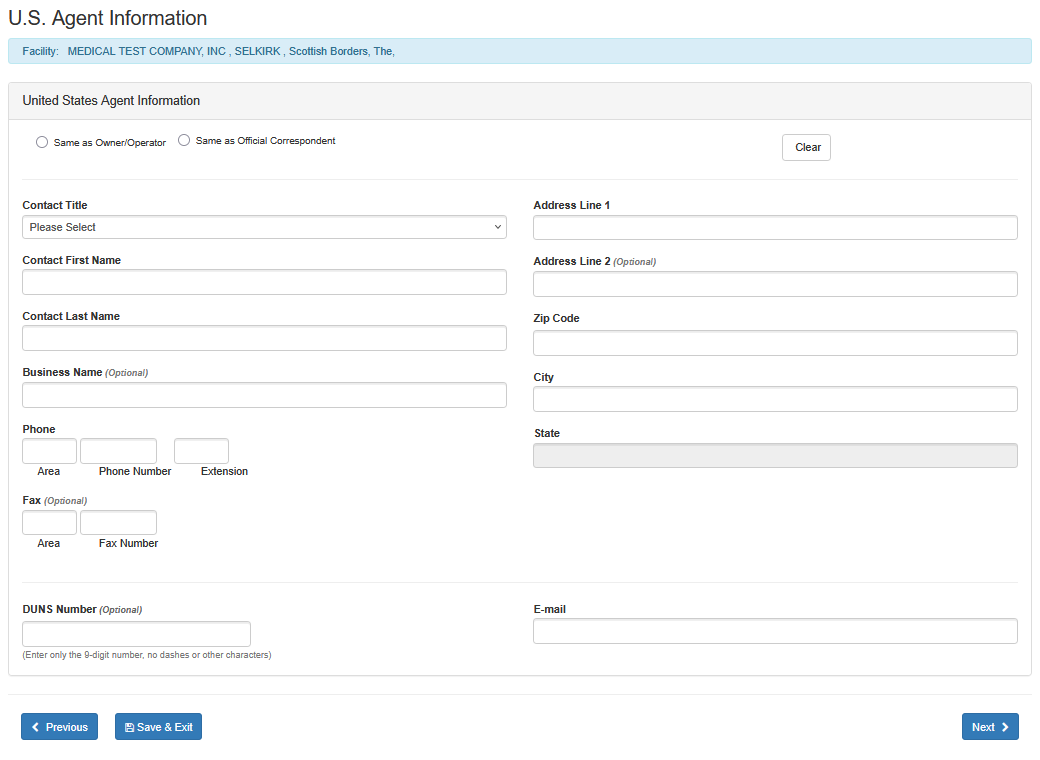1040x760 pixels.
Task: Focus the Zip Code input
Action: (775, 343)
